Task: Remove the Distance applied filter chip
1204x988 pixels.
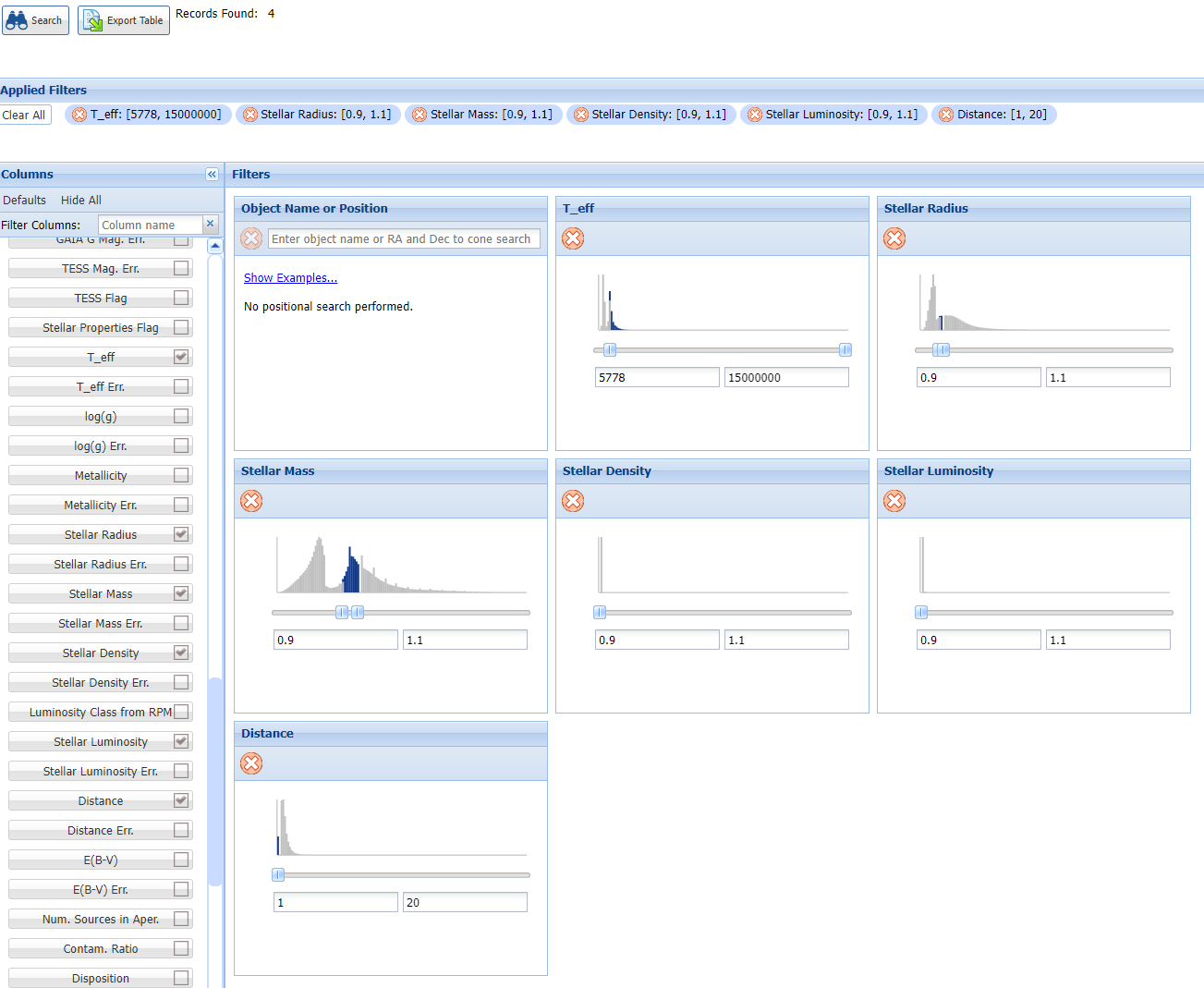Action: click(x=945, y=114)
